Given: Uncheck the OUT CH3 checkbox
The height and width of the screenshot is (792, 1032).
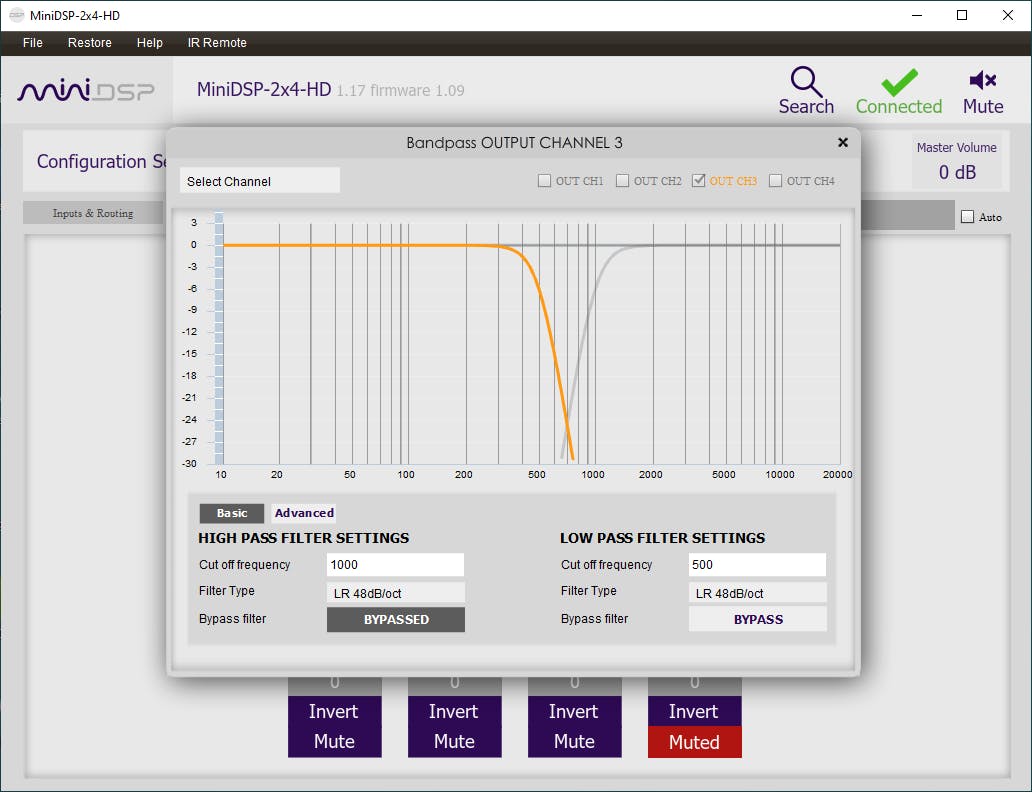Looking at the screenshot, I should tap(699, 181).
